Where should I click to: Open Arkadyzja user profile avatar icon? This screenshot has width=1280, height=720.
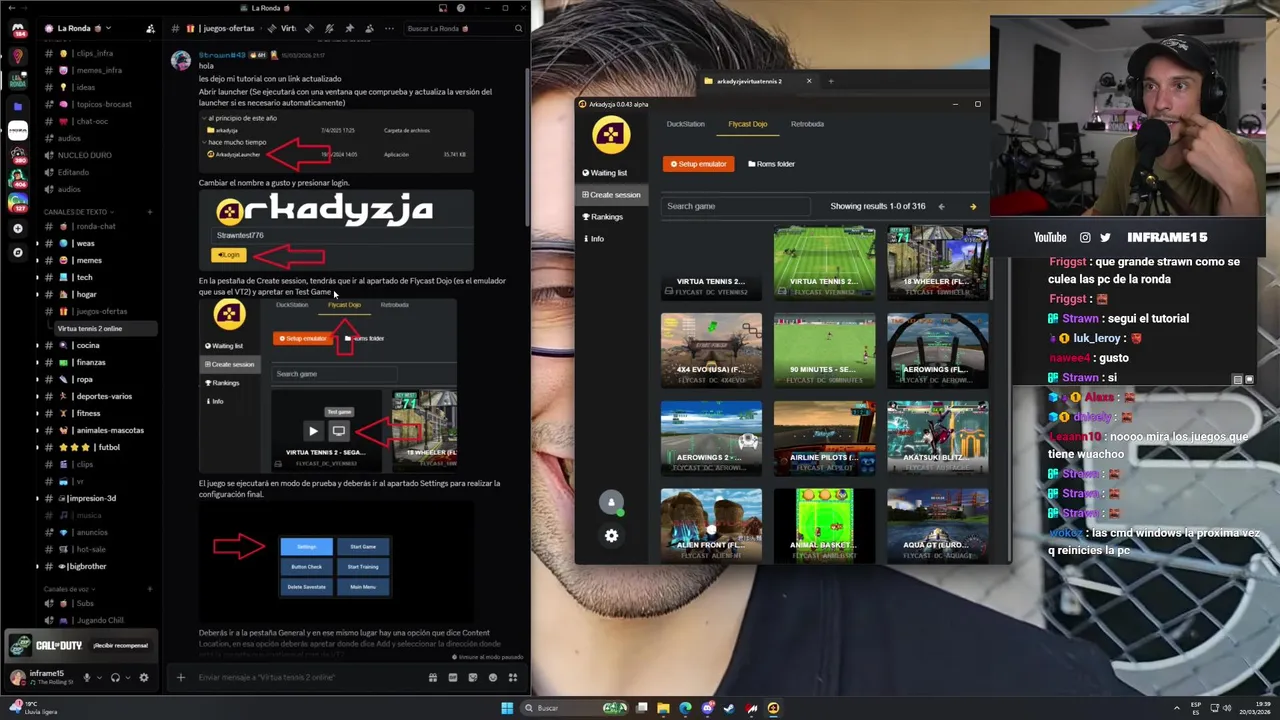point(611,503)
